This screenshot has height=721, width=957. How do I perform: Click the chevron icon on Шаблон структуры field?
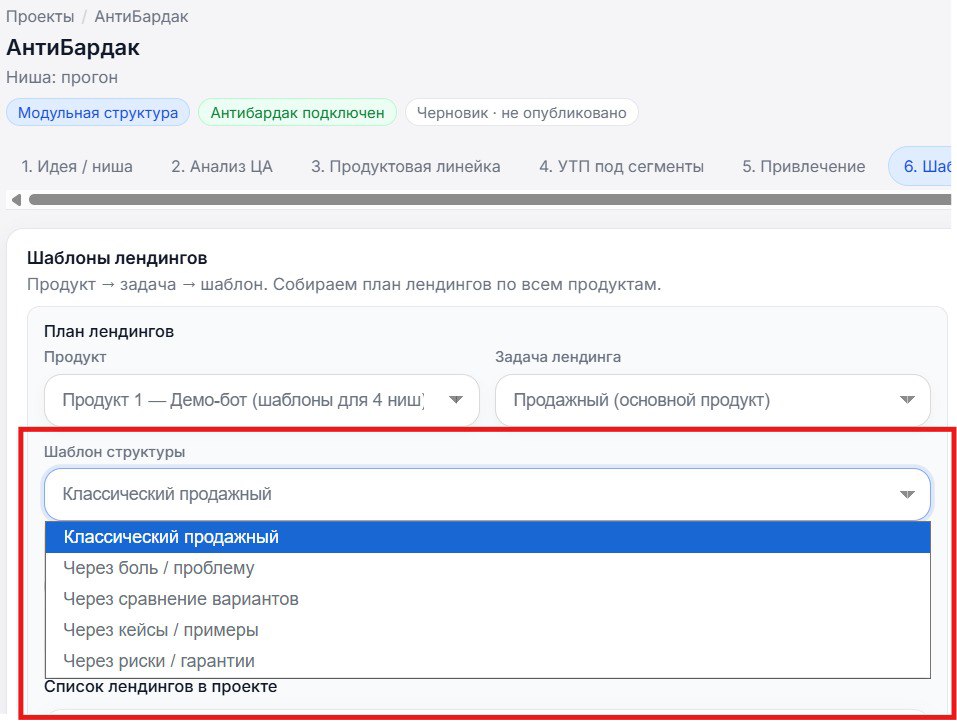[908, 493]
